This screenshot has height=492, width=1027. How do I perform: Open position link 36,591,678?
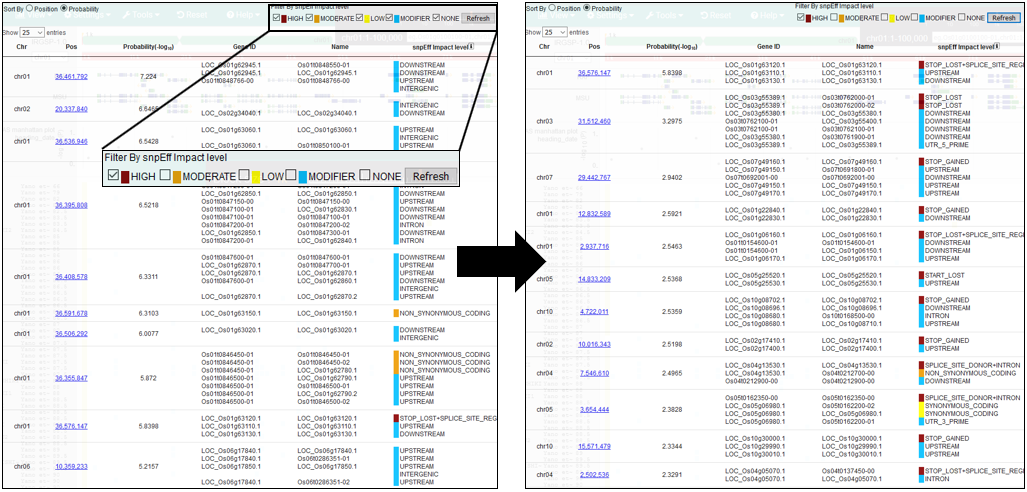point(71,313)
